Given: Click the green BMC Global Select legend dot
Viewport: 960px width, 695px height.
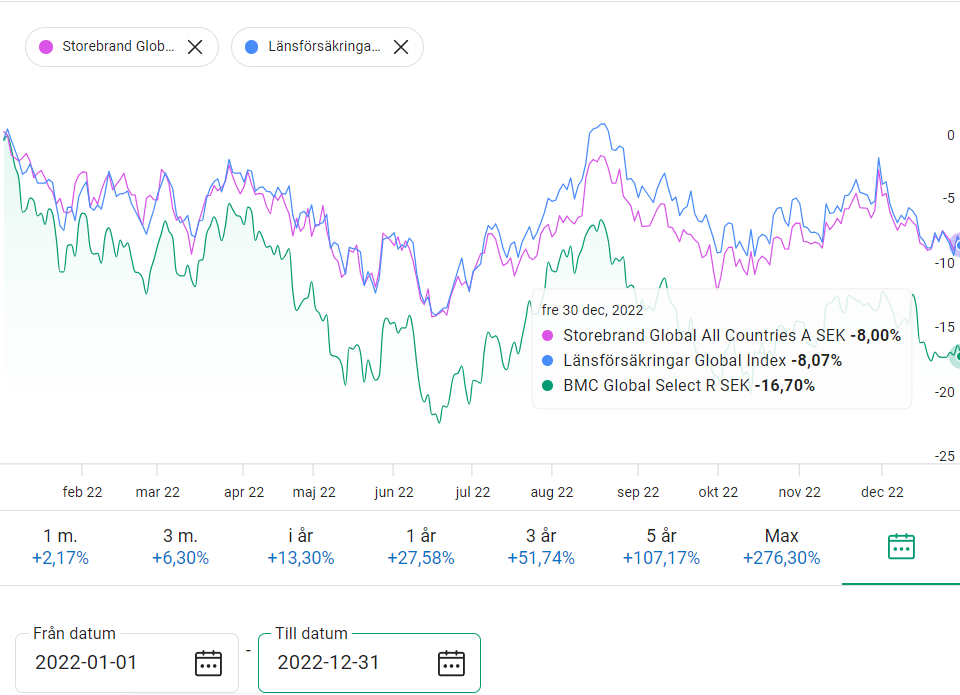Looking at the screenshot, I should [547, 385].
